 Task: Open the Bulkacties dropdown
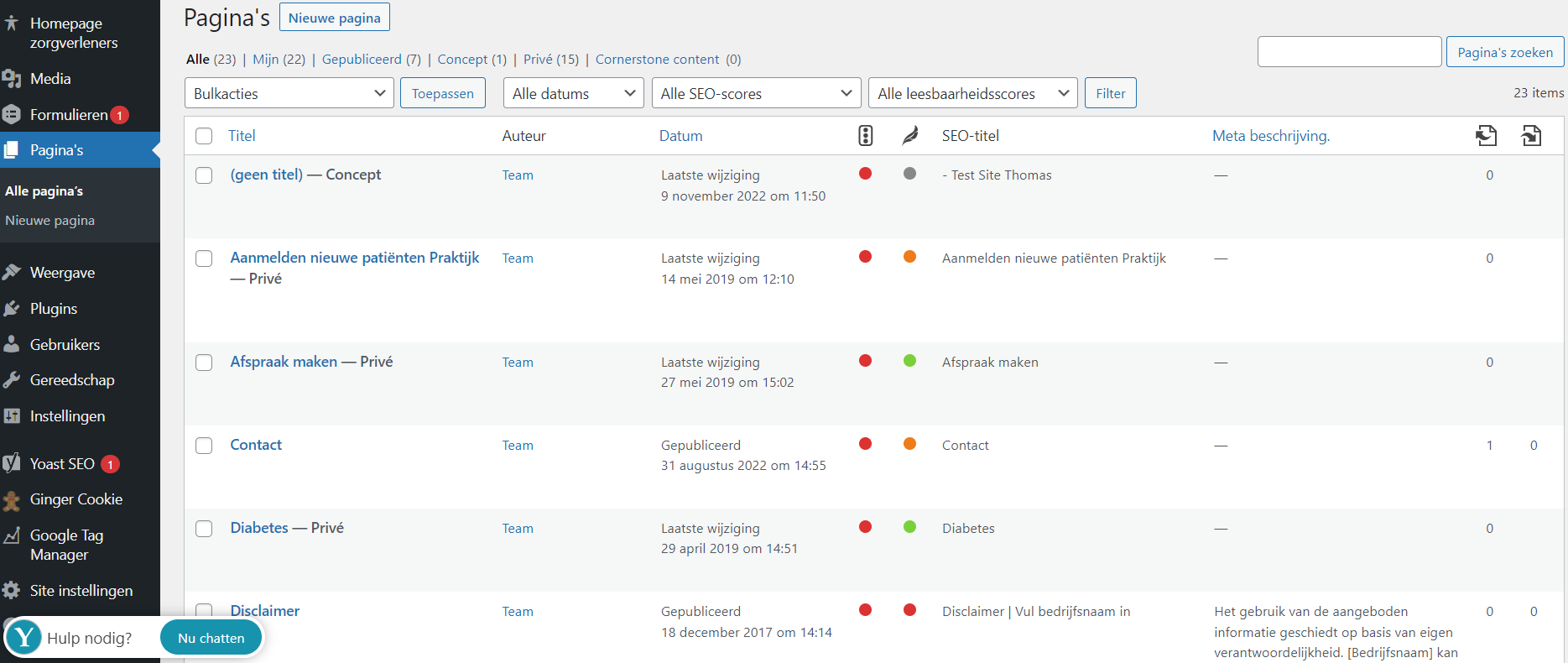[289, 93]
